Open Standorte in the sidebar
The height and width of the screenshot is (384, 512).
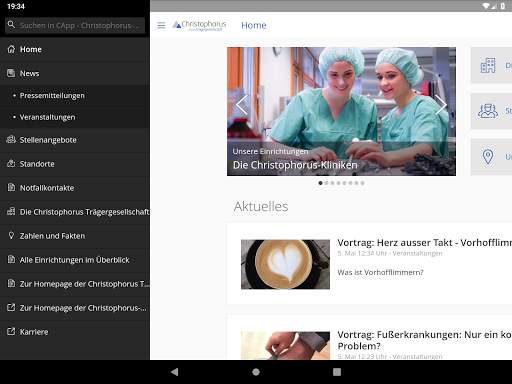point(75,164)
